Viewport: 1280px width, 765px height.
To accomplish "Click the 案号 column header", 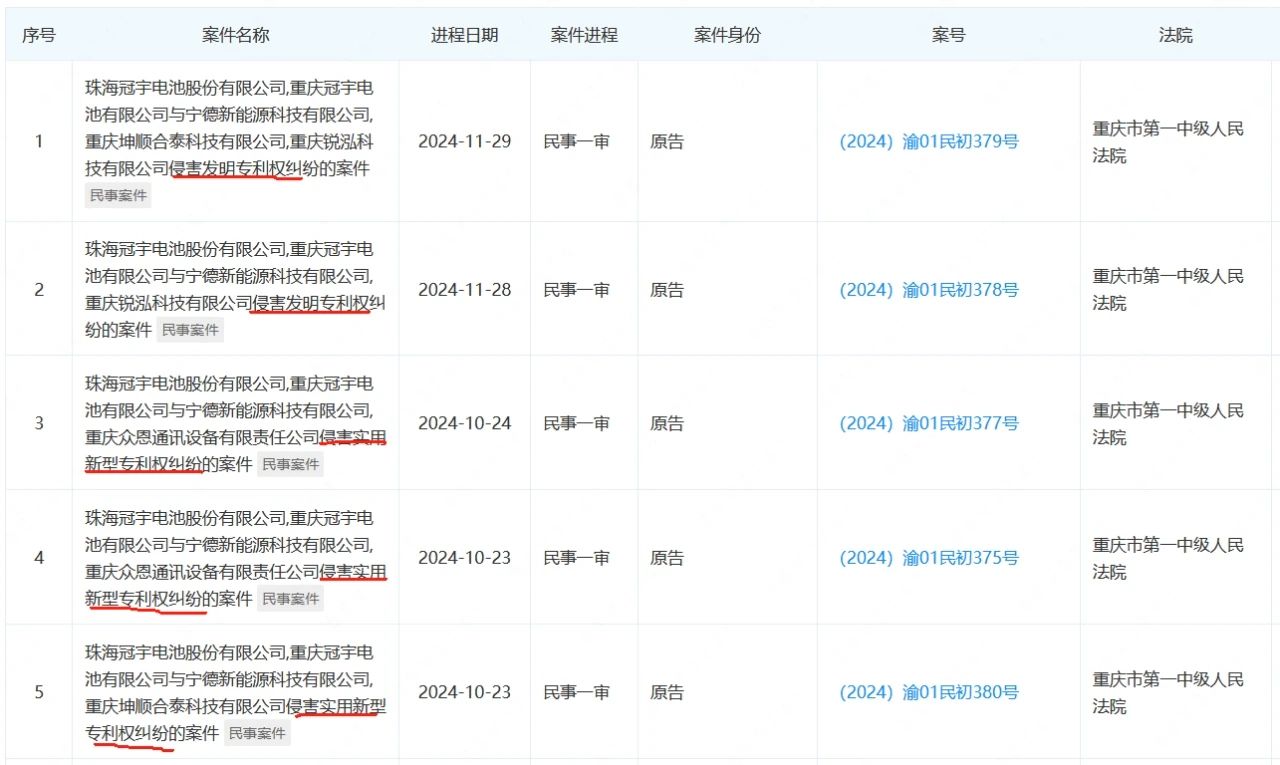I will coord(949,35).
